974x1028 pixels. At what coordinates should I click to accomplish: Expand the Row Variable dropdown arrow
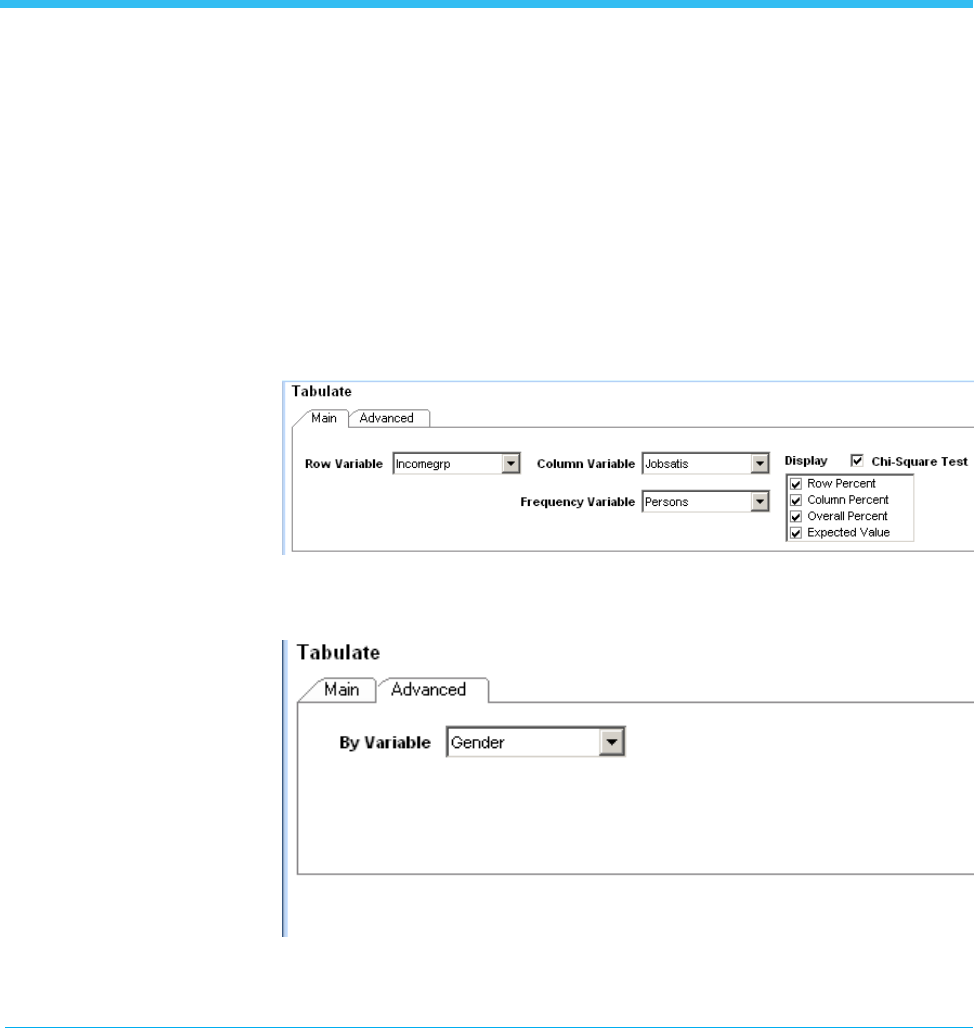click(511, 464)
